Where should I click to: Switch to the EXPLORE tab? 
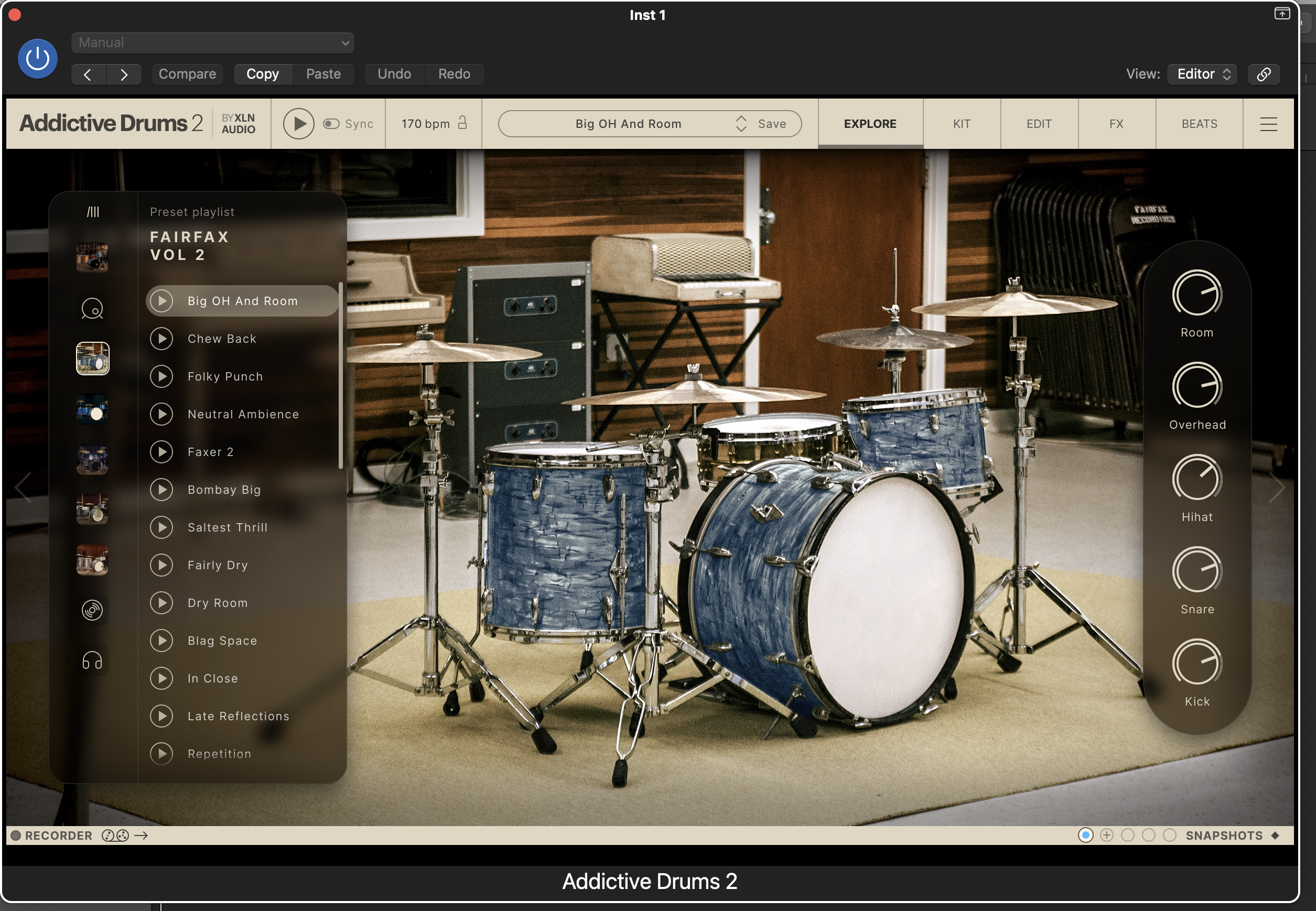(x=870, y=124)
